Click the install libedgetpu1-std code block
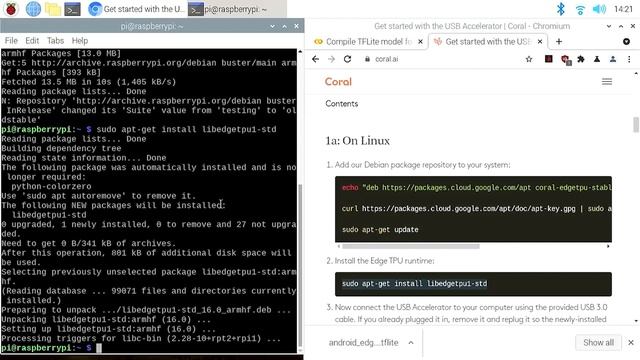Screen dimensions: 640x360 click(473, 284)
